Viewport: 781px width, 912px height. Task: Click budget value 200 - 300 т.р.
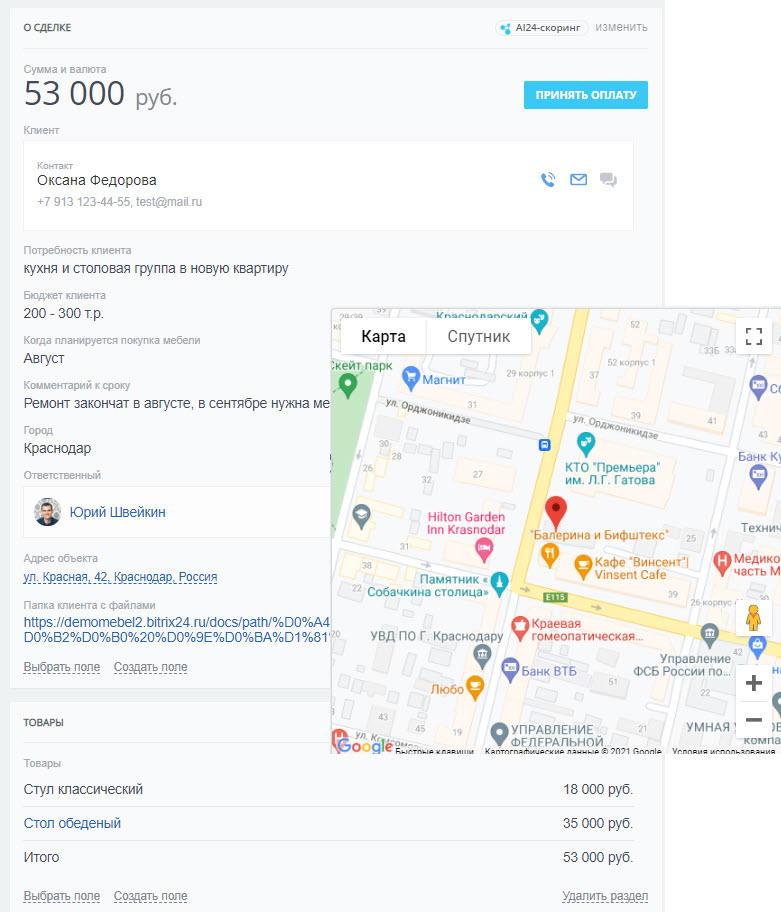click(63, 314)
